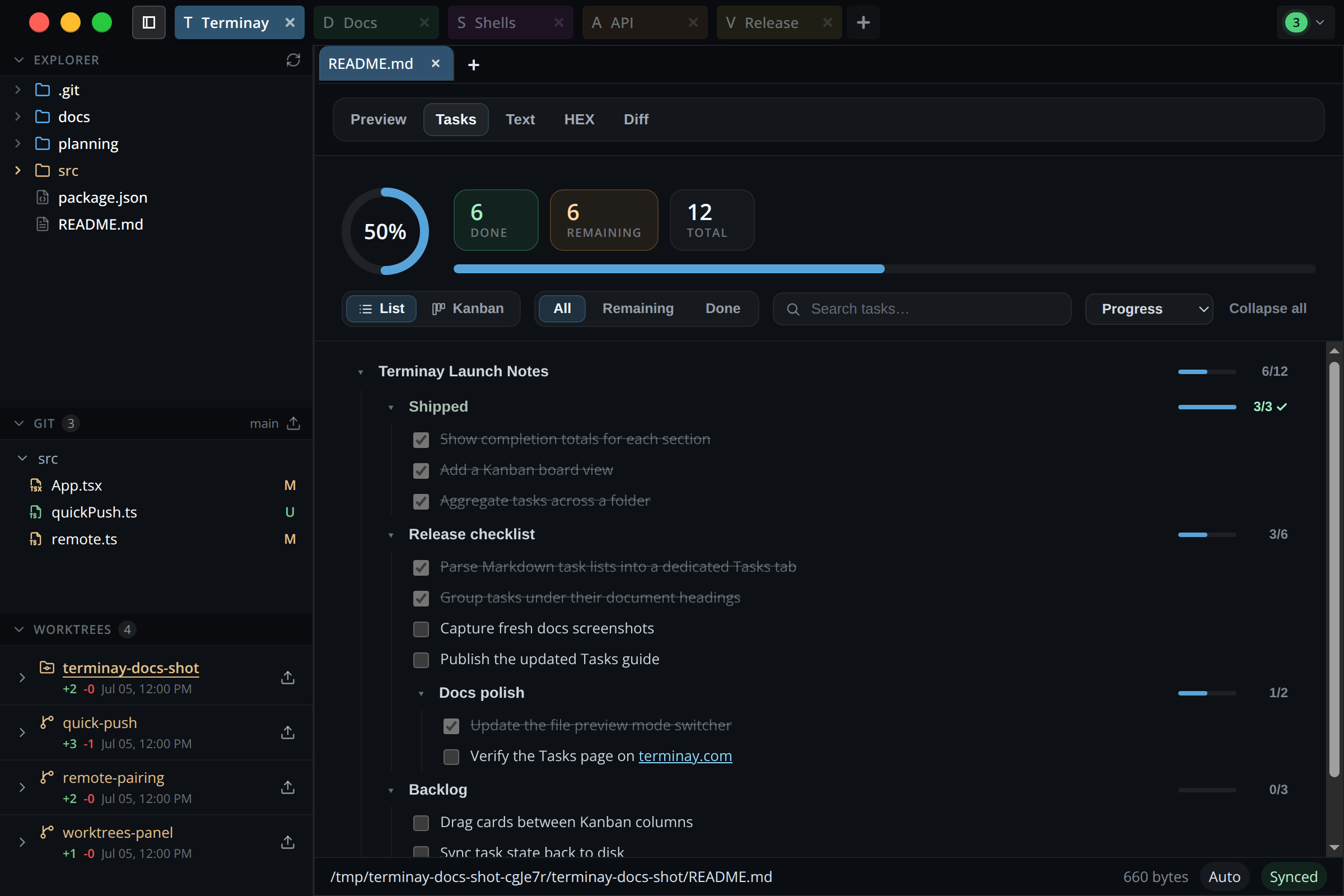Push the quick-push worktree
1344x896 pixels.
tap(288, 732)
